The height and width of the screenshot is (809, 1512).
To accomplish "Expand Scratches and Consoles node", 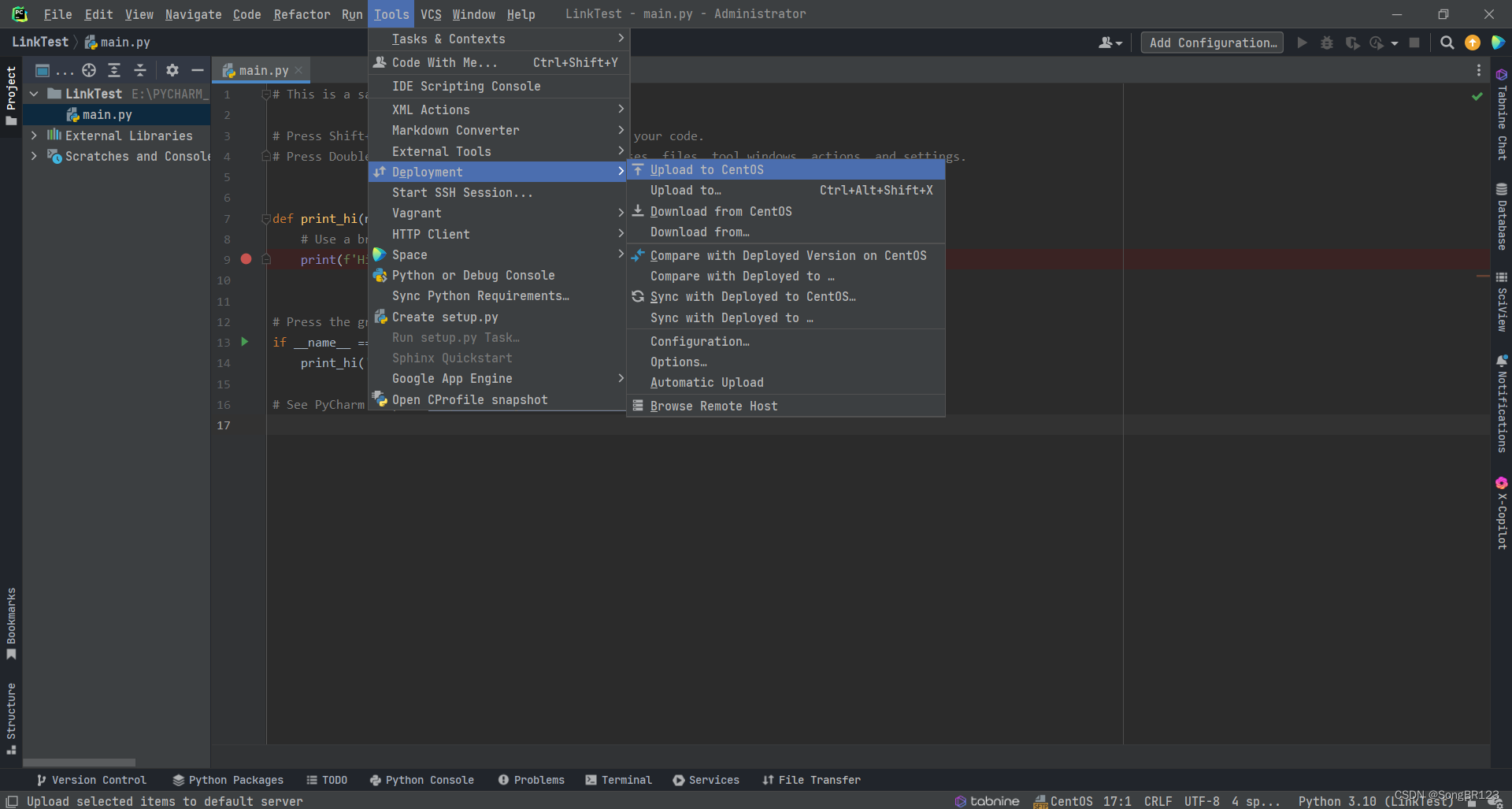I will (34, 156).
